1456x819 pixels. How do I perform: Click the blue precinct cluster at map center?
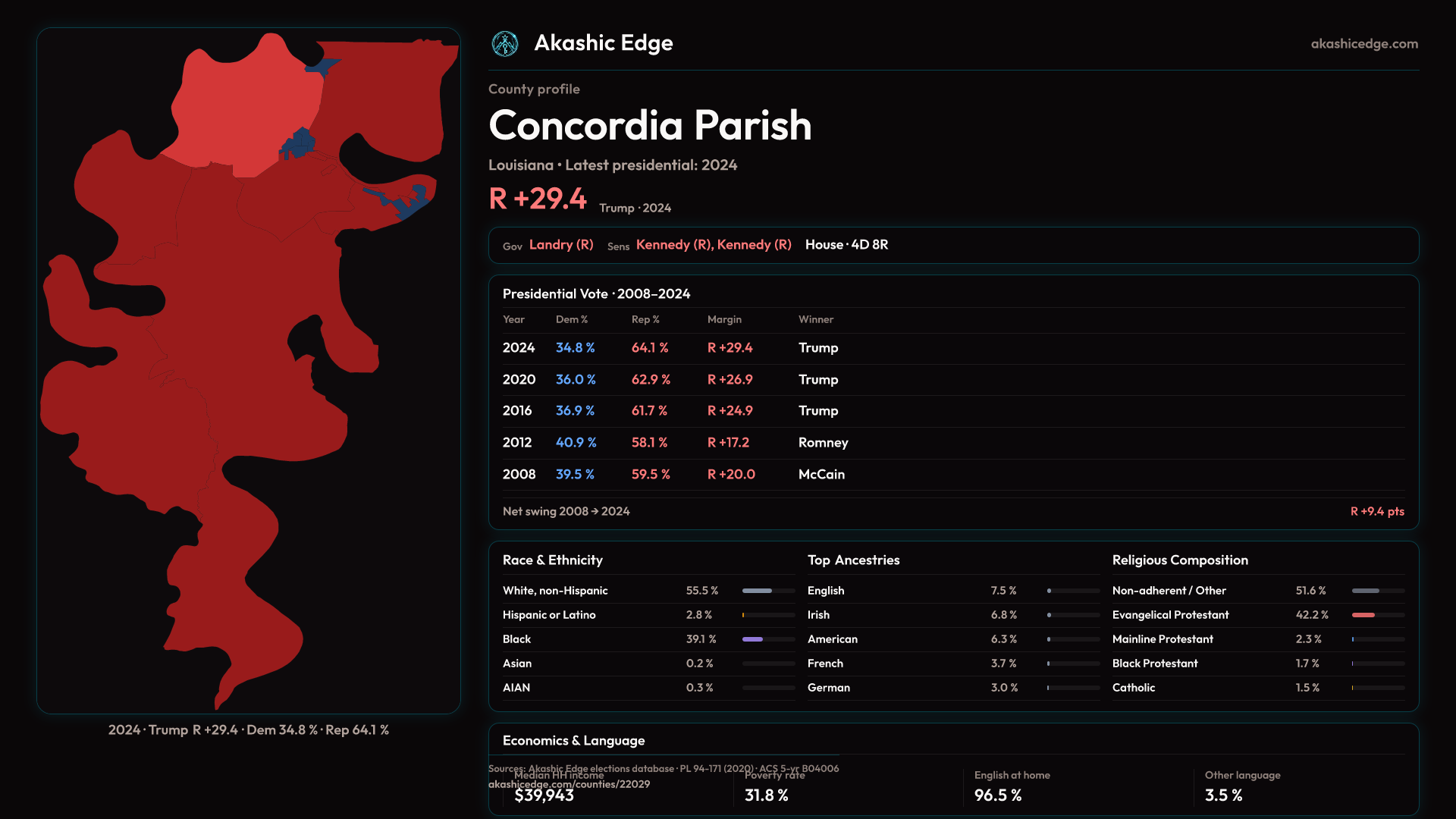[300, 143]
